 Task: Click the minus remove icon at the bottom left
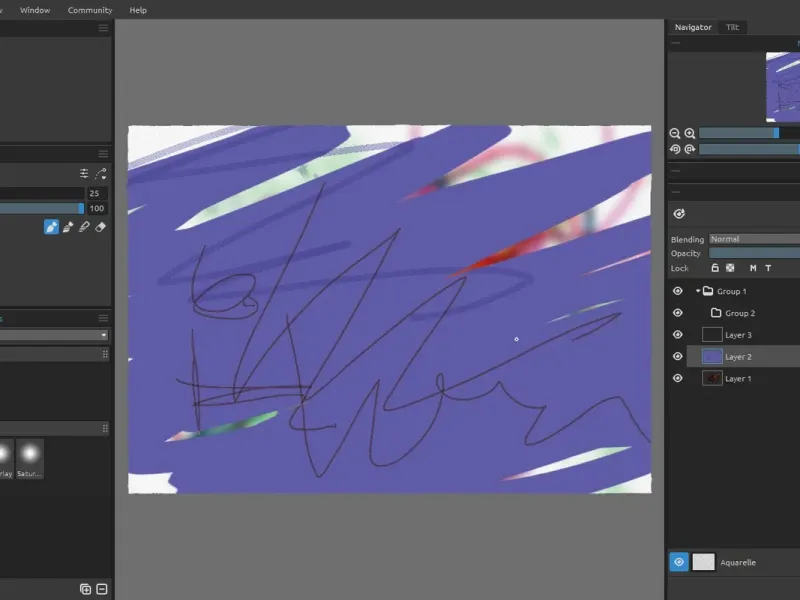coord(102,589)
